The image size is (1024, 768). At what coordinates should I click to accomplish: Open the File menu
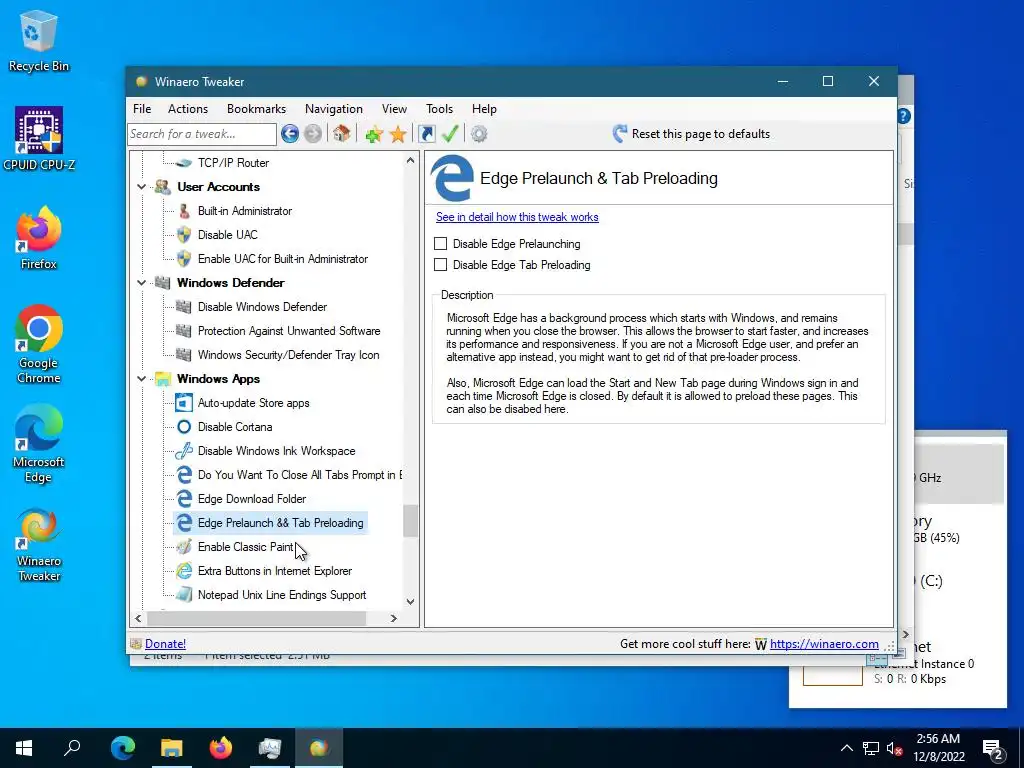(142, 109)
